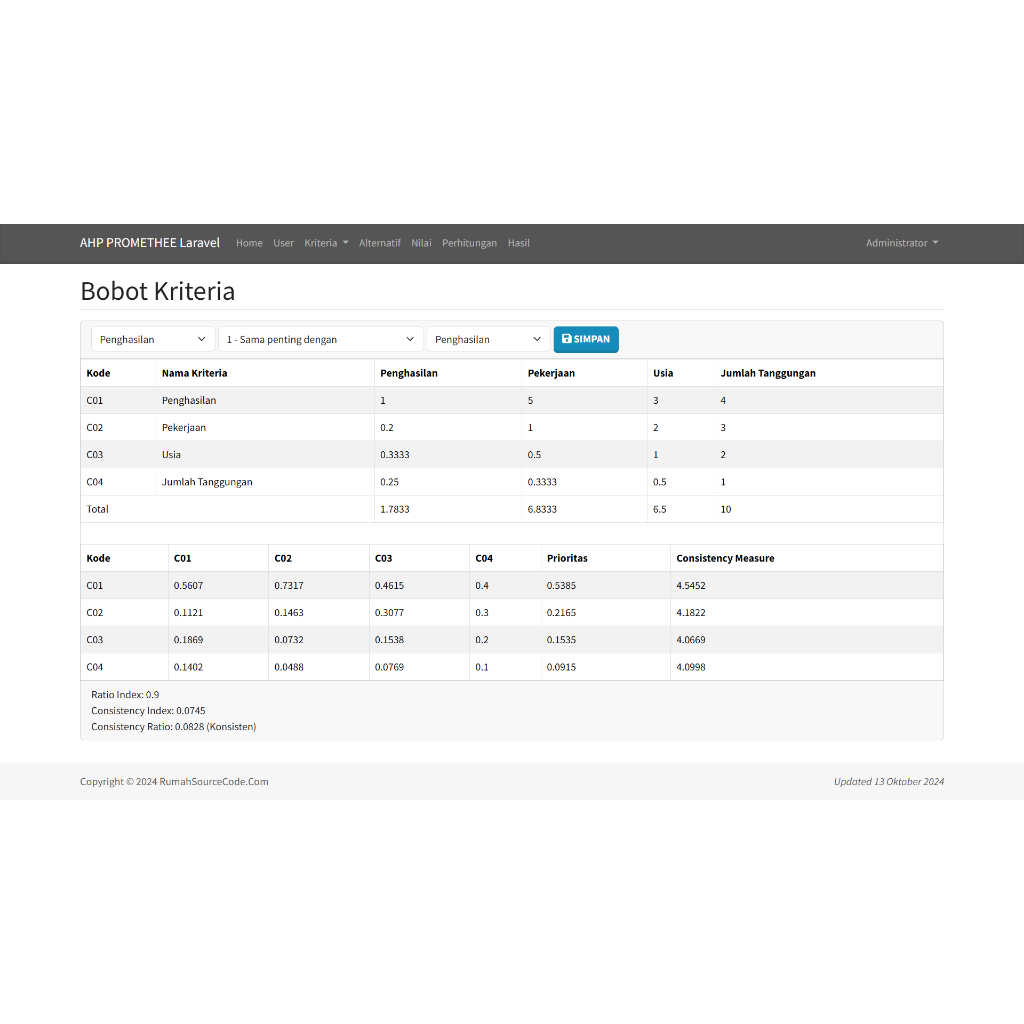Click the total value 1.7833
This screenshot has width=1024, height=1024.
394,509
